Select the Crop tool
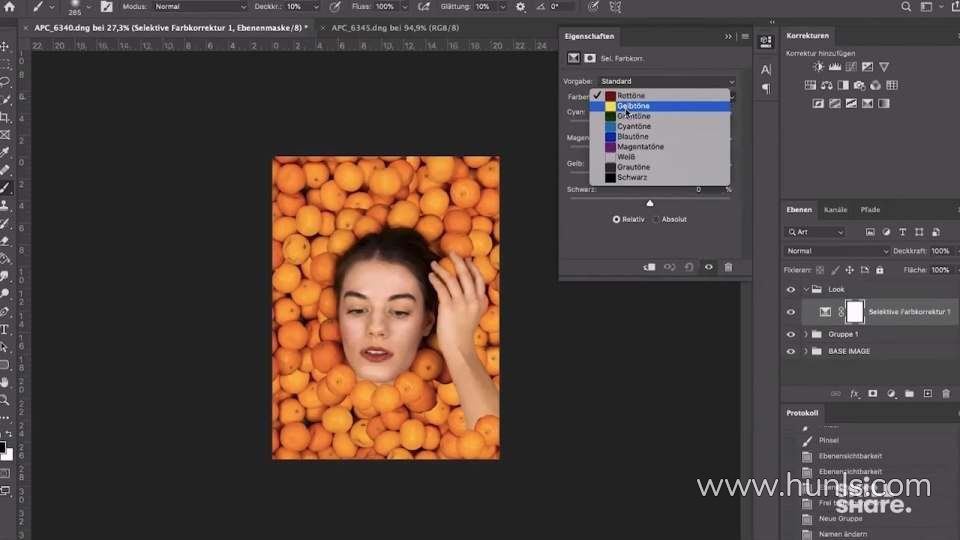 [x=5, y=117]
